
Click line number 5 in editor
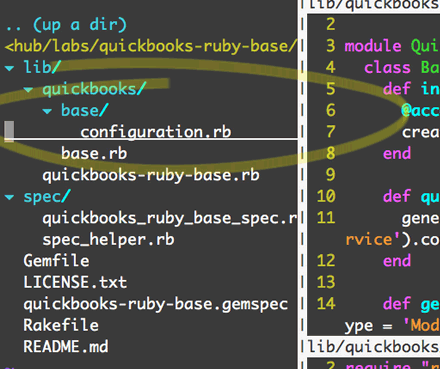pos(330,89)
